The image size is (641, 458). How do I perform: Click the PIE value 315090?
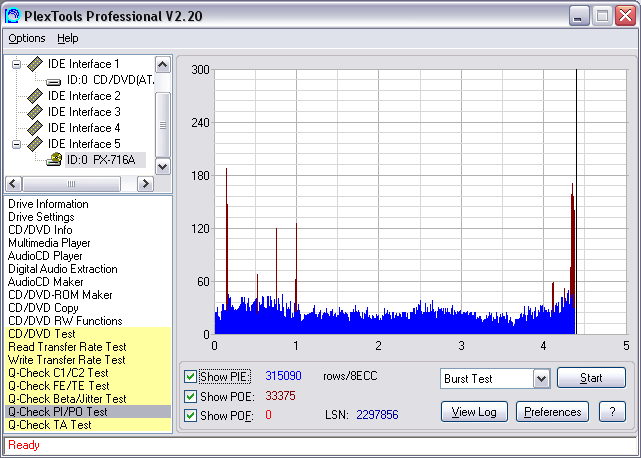283,375
